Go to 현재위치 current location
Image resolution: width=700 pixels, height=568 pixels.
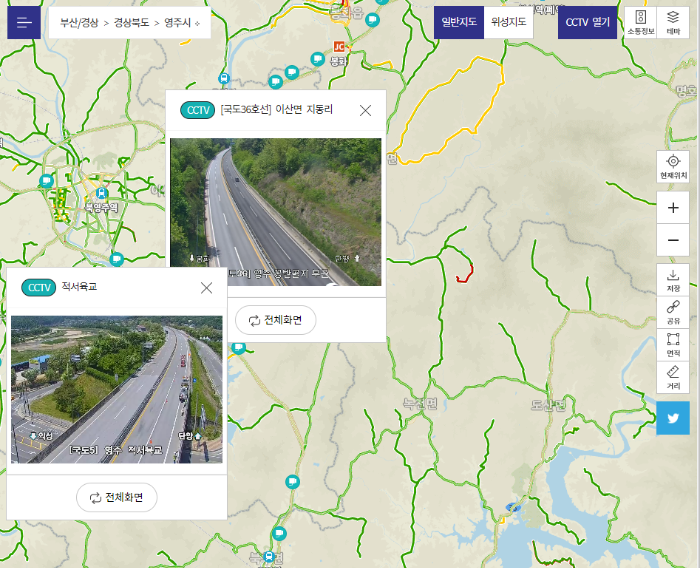(673, 167)
